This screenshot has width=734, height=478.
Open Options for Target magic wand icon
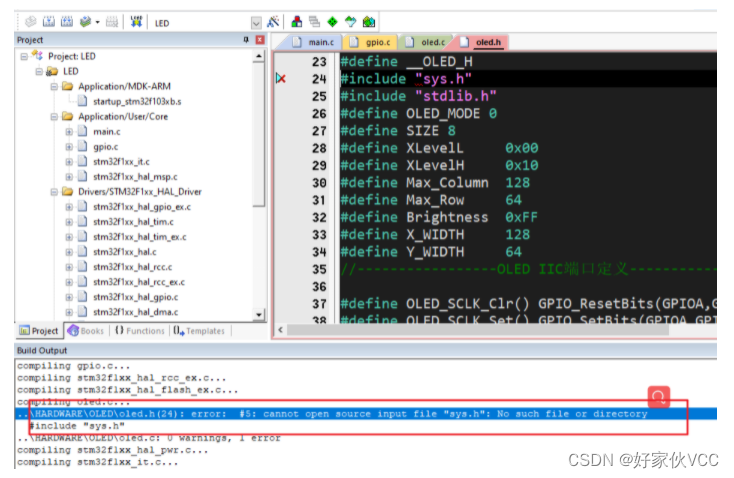[x=273, y=22]
